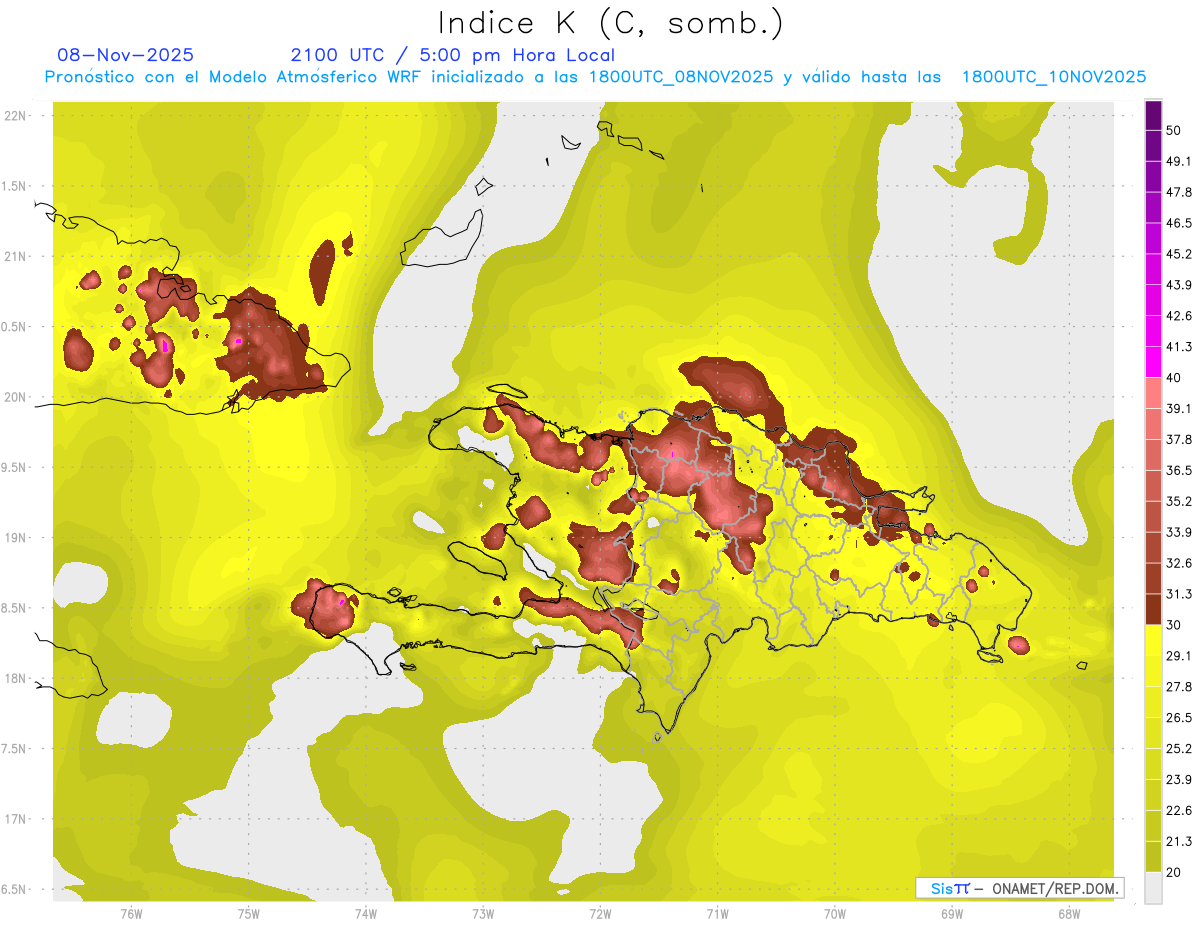The image size is (1200, 927).
Task: Click the 'SisTT - ONAMET/REP.DOM.' credit box
Action: click(1019, 888)
